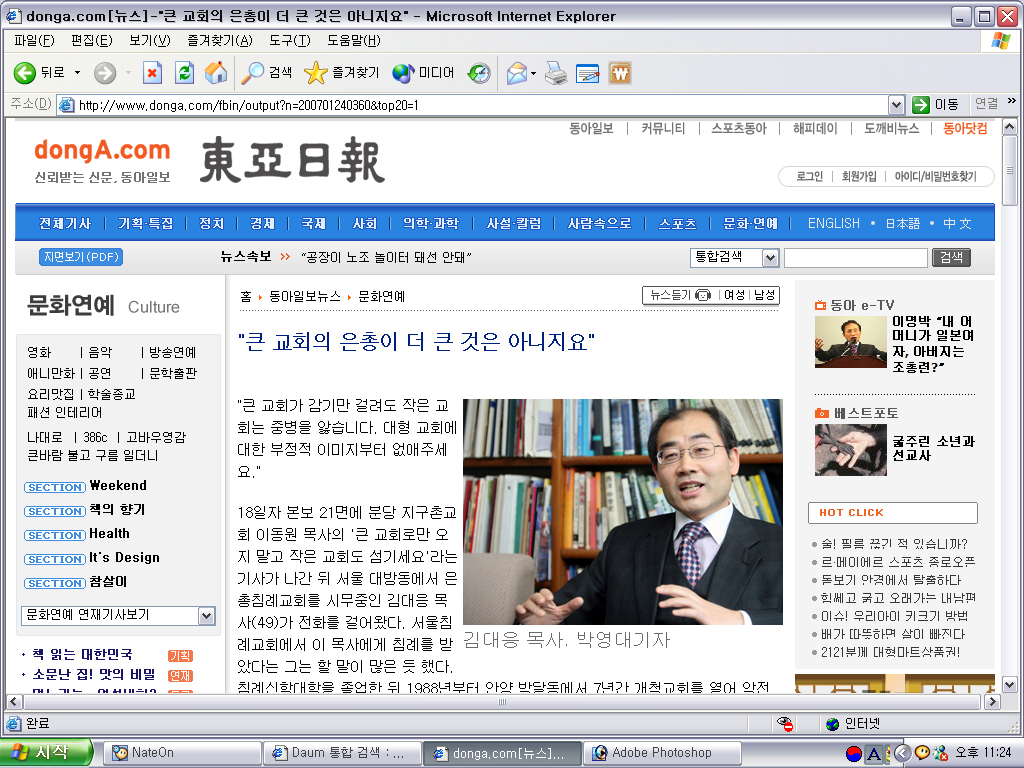Open the Health section link

point(109,534)
